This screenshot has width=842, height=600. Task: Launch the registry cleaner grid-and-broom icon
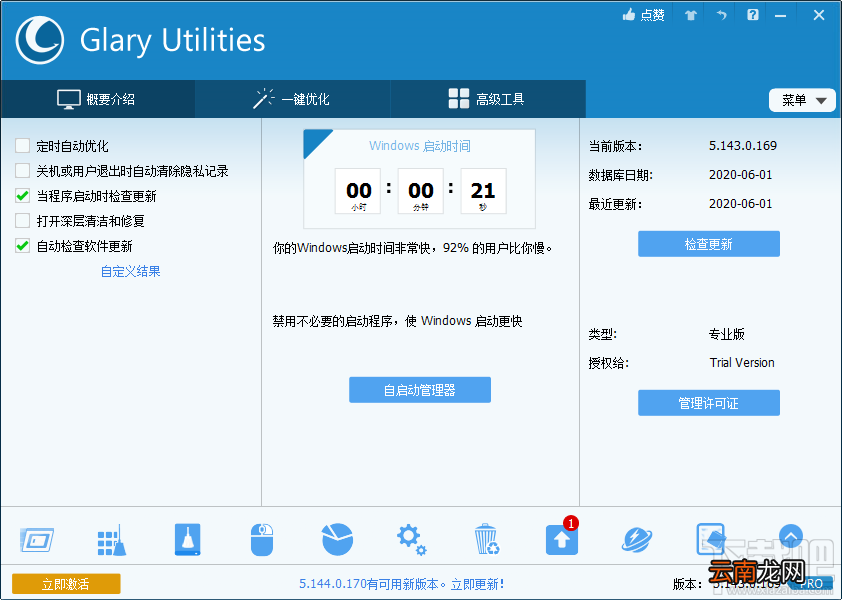coord(112,540)
